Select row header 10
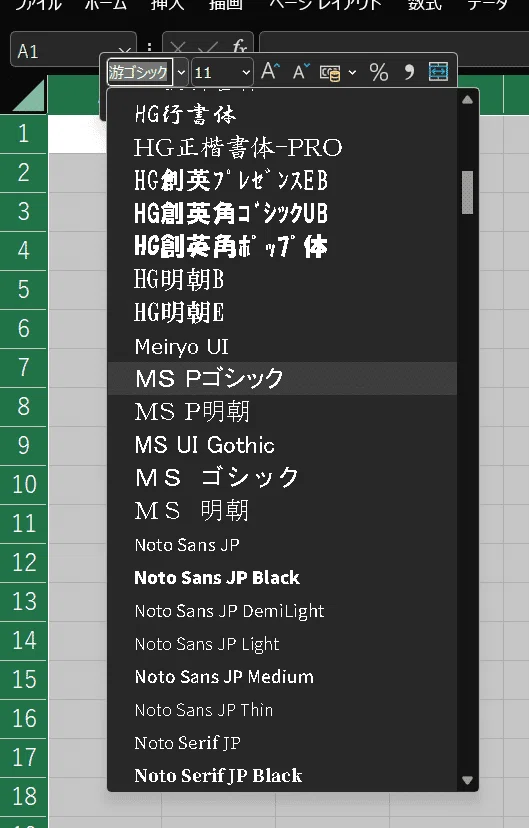The height and width of the screenshot is (828, 529). 24,484
